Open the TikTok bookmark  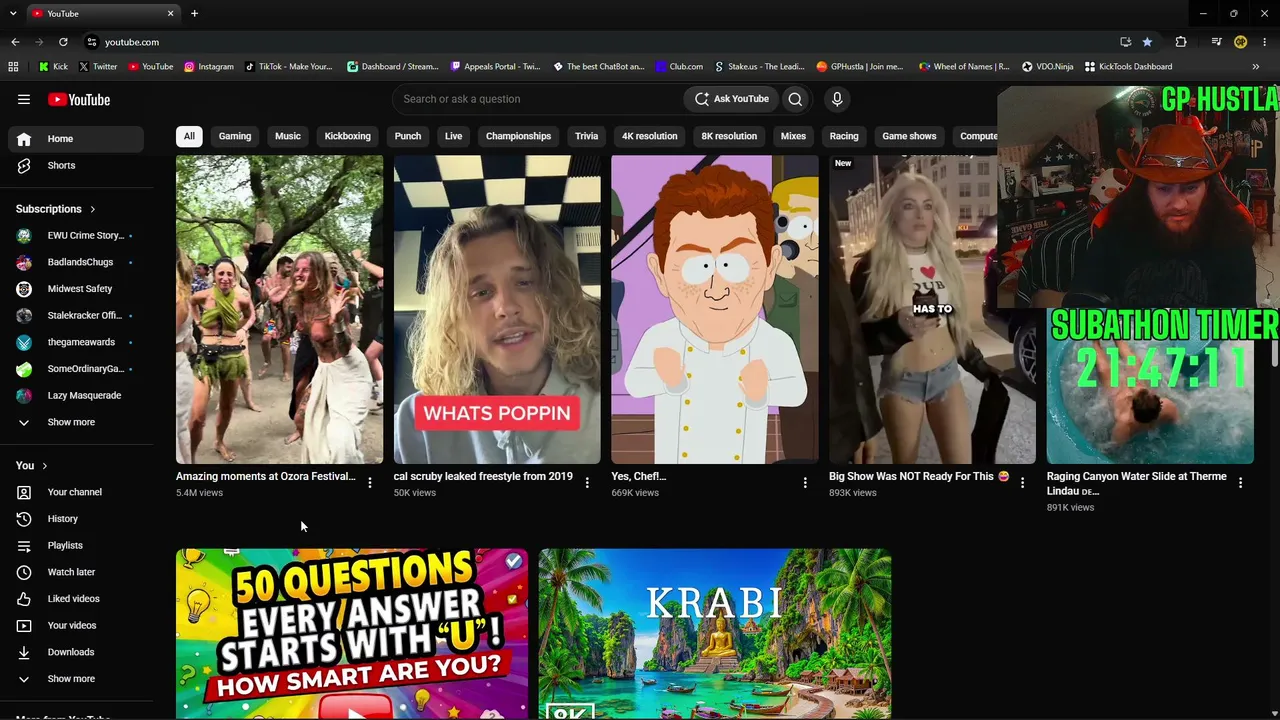pos(288,67)
